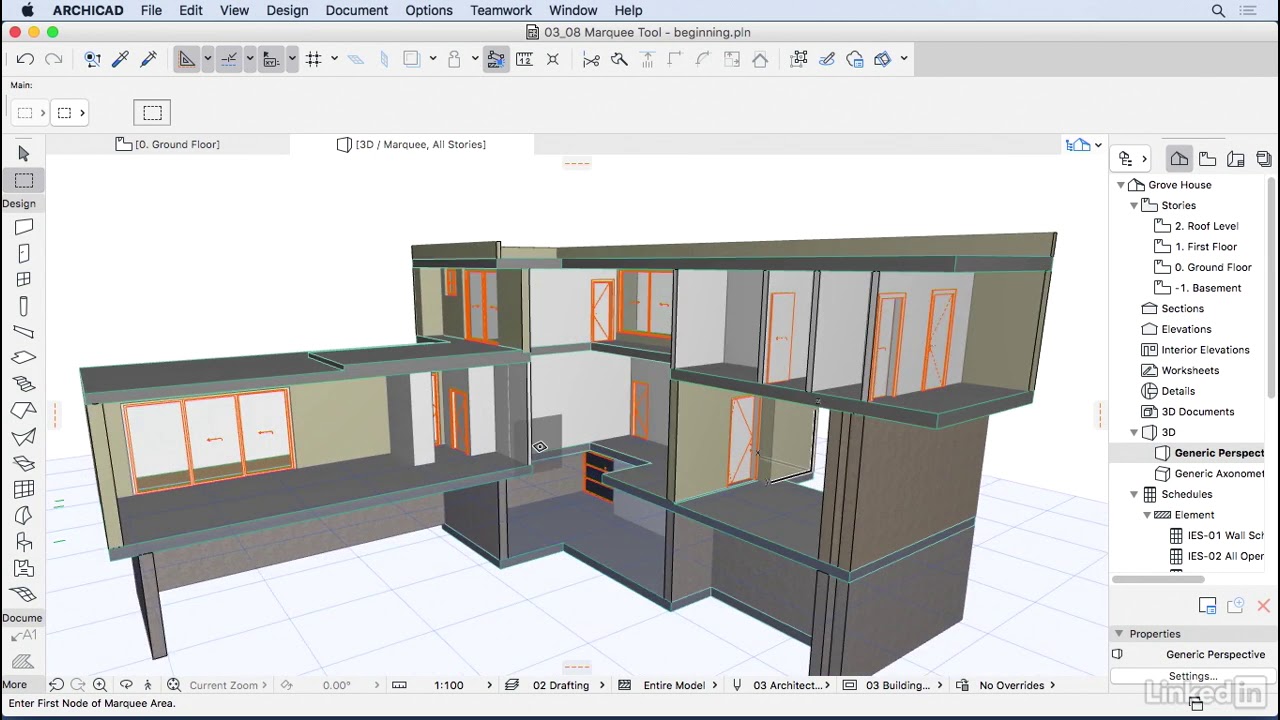Collapse the Schedules tree node
1280x720 pixels.
pos(1134,495)
